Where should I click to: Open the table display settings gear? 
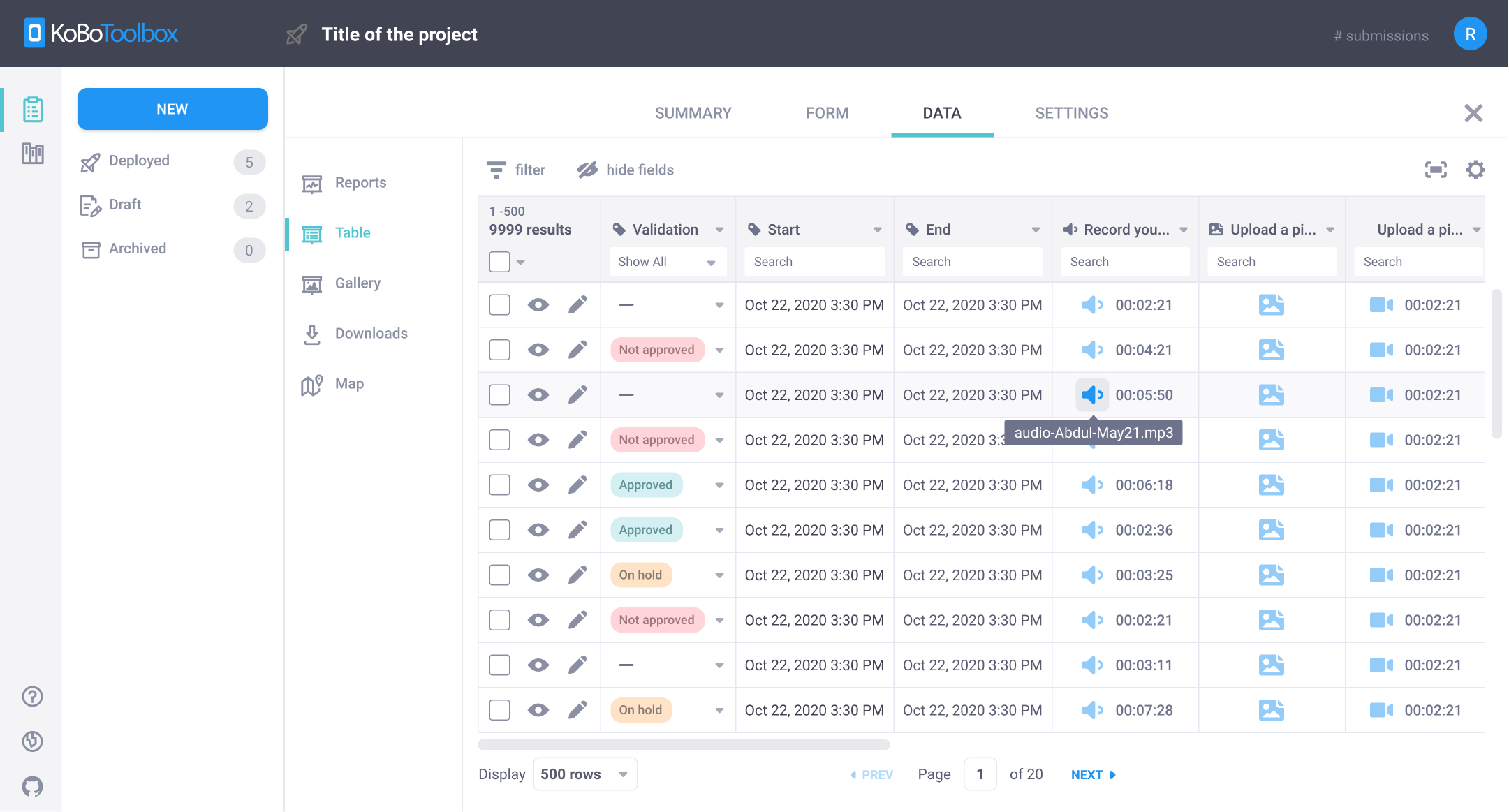tap(1475, 169)
